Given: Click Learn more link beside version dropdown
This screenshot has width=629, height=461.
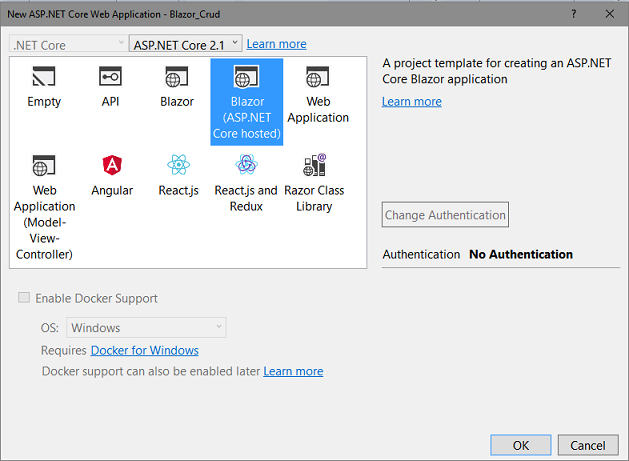Looking at the screenshot, I should 276,44.
